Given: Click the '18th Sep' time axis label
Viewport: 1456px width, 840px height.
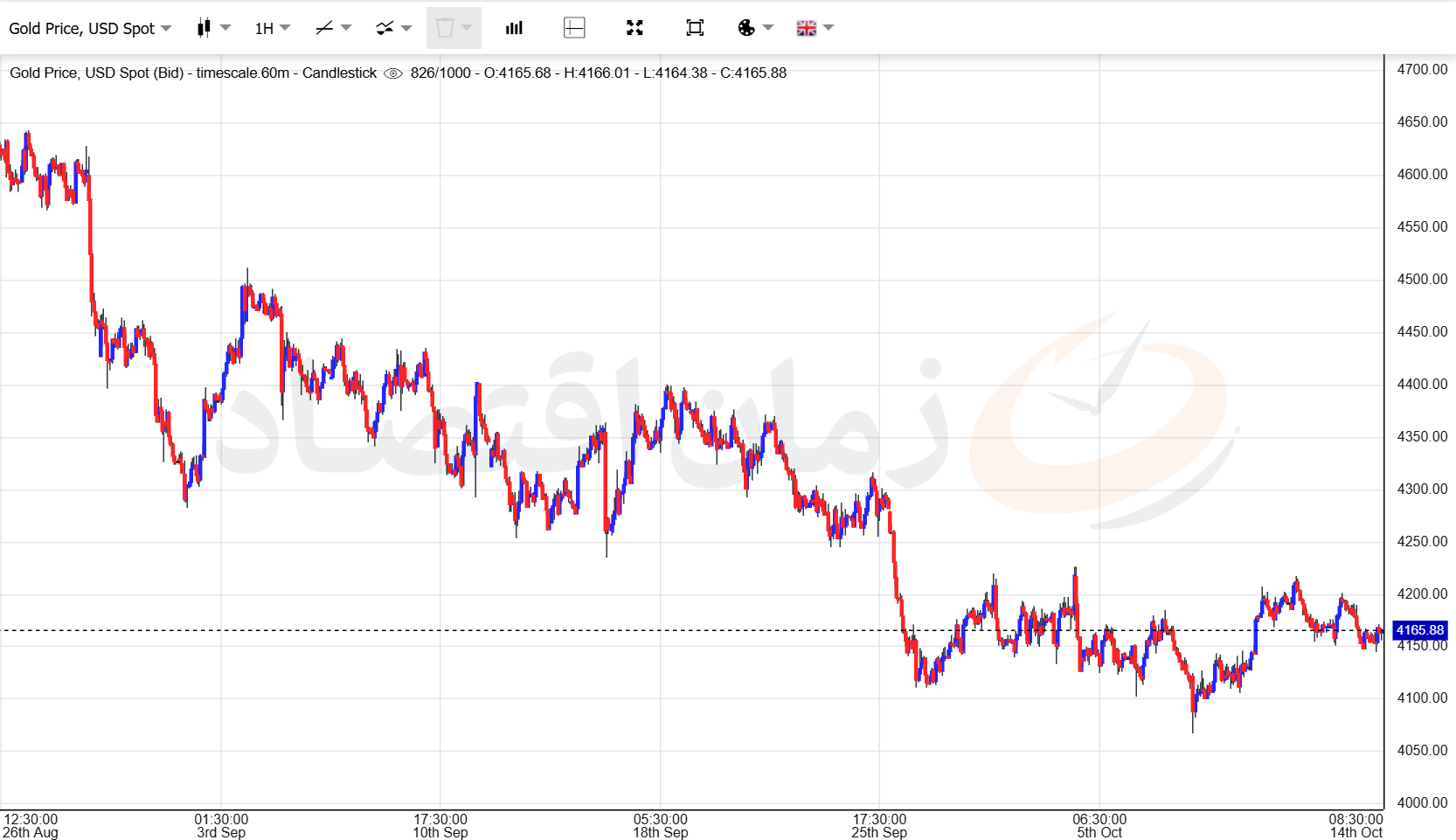Looking at the screenshot, I should [661, 832].
